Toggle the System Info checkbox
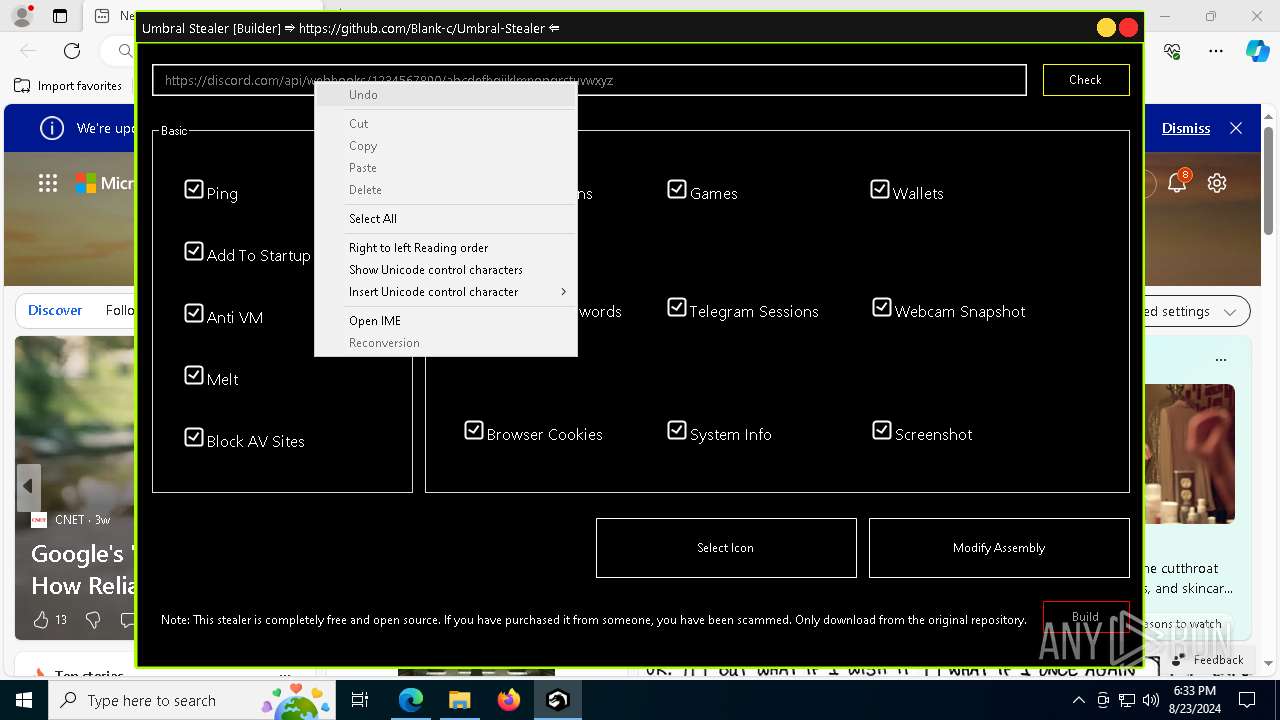This screenshot has height=720, width=1280. point(677,430)
